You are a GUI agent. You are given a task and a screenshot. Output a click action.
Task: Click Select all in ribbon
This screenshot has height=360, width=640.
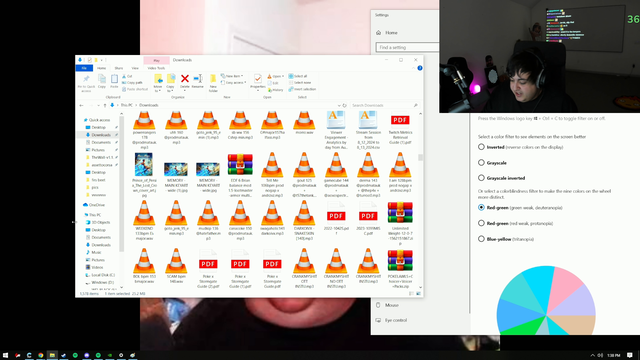pos(298,76)
